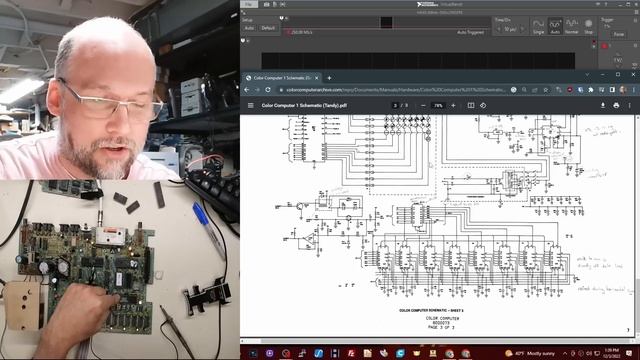Viewport: 640px width, 360px height.
Task: Click the PDF page number field
Action: click(395, 105)
